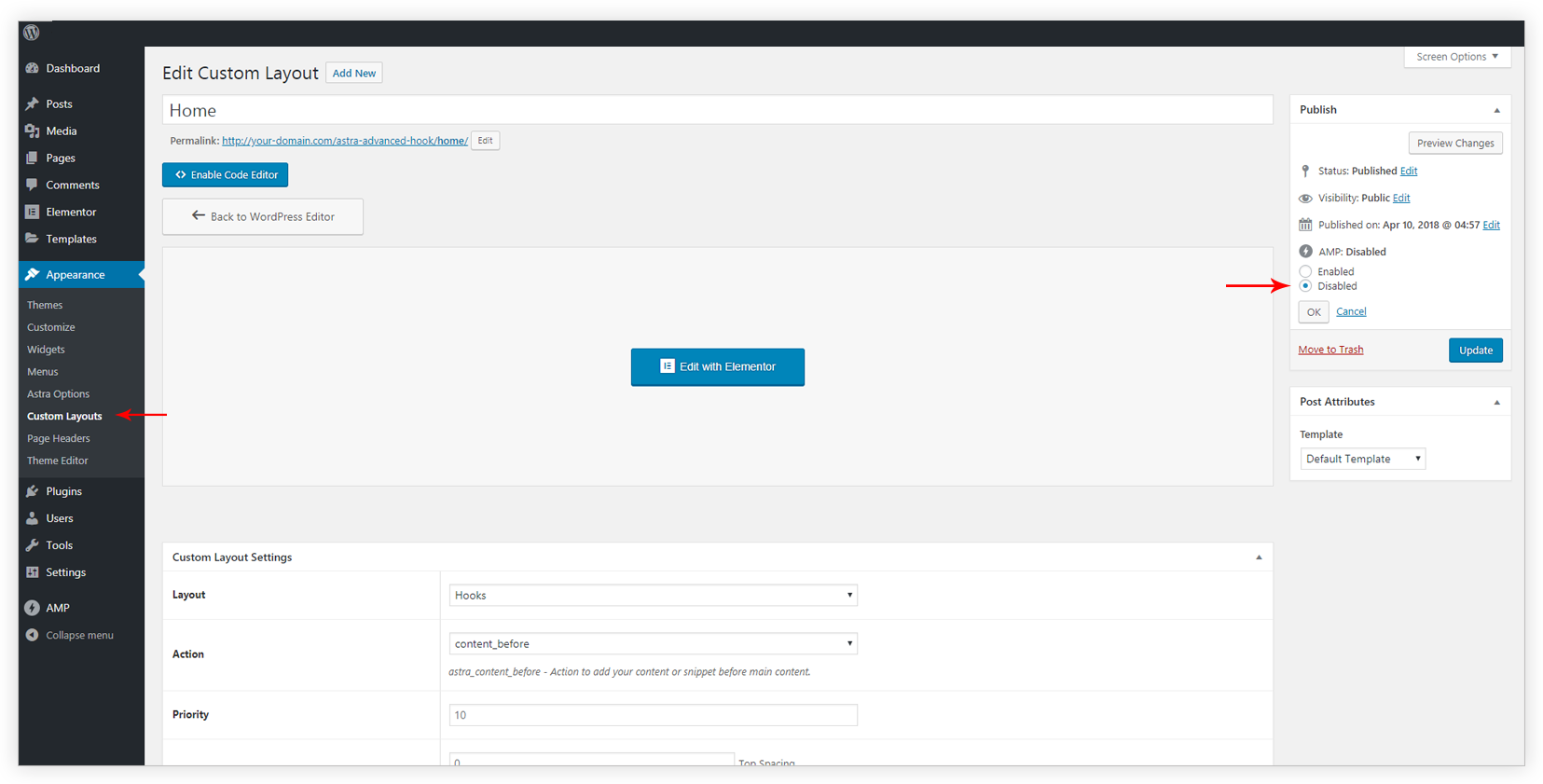Click the Settings sliders icon

tap(33, 572)
